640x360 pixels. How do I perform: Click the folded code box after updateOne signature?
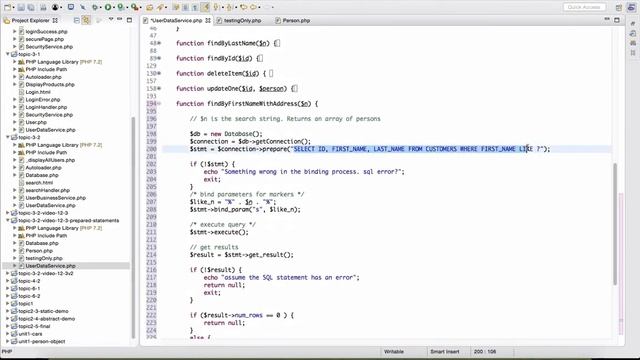(295, 88)
